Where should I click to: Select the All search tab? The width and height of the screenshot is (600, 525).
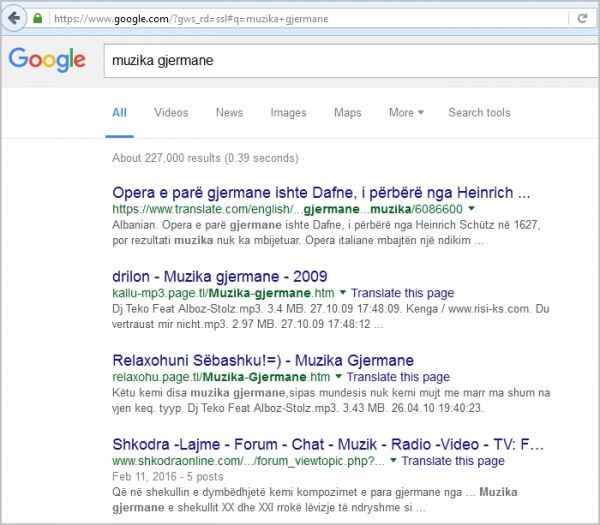pyautogui.click(x=119, y=112)
